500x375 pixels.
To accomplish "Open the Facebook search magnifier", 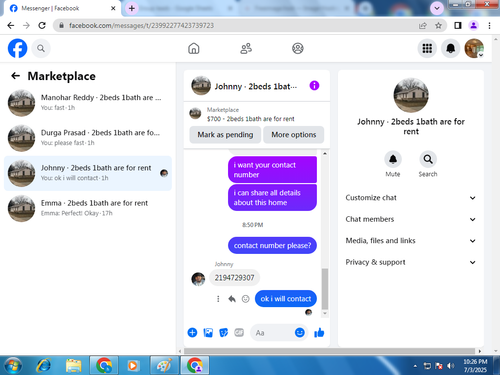I will tap(41, 49).
